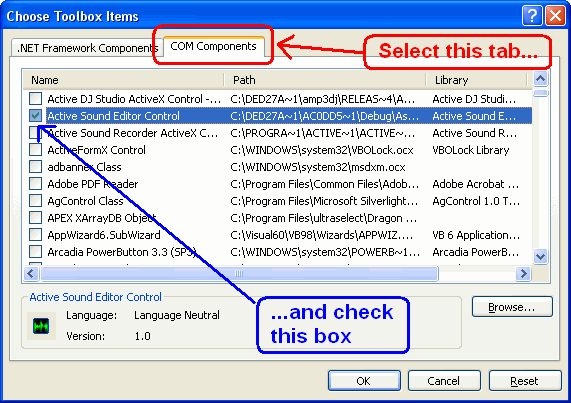Click the title bar Help question mark
The height and width of the screenshot is (403, 571).
[x=532, y=16]
